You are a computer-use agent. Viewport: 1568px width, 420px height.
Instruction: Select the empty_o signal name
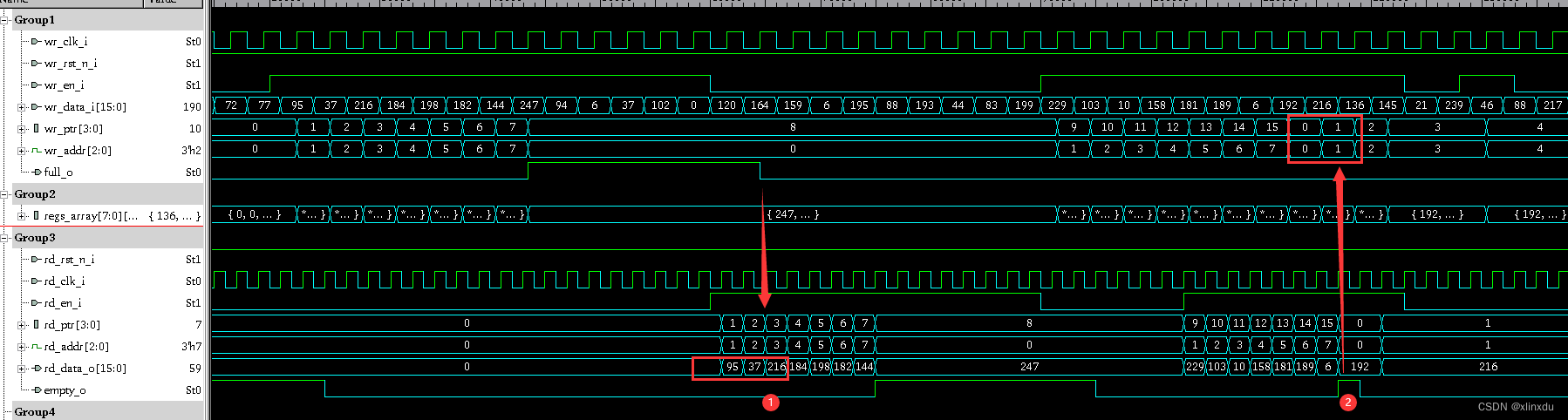(65, 390)
